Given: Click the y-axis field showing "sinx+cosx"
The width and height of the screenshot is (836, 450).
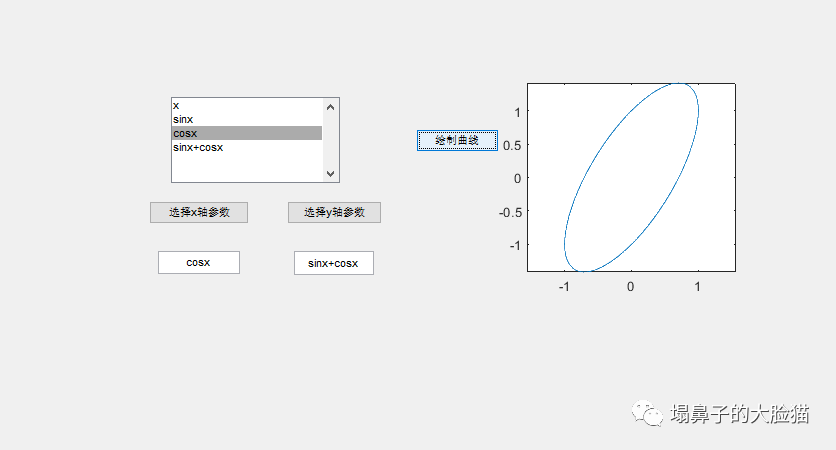Looking at the screenshot, I should 333,263.
